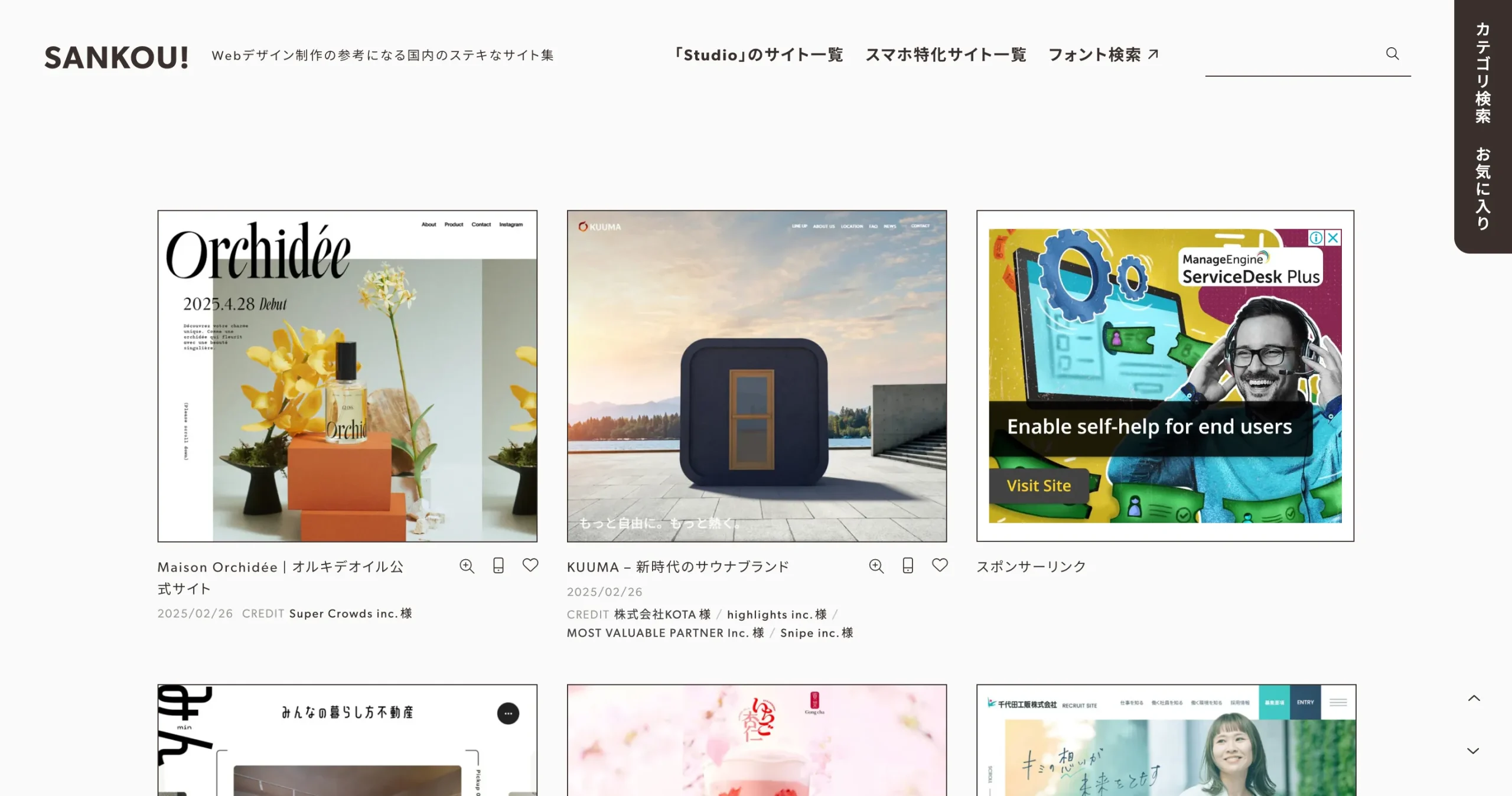Open 「Studio」のサイト一覧 from the navigation
Screen dimensions: 1512x796
[x=760, y=54]
